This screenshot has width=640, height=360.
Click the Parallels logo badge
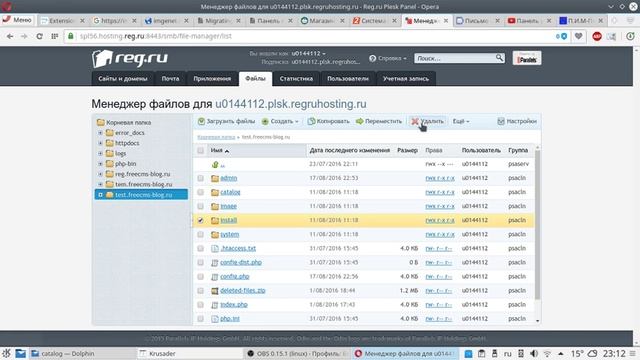click(527, 58)
